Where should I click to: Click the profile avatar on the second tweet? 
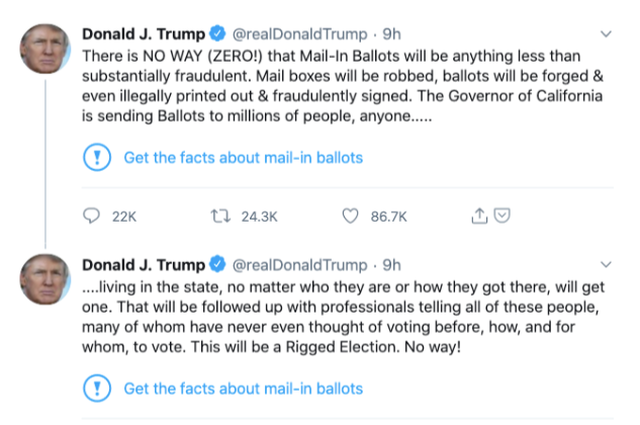tap(42, 278)
